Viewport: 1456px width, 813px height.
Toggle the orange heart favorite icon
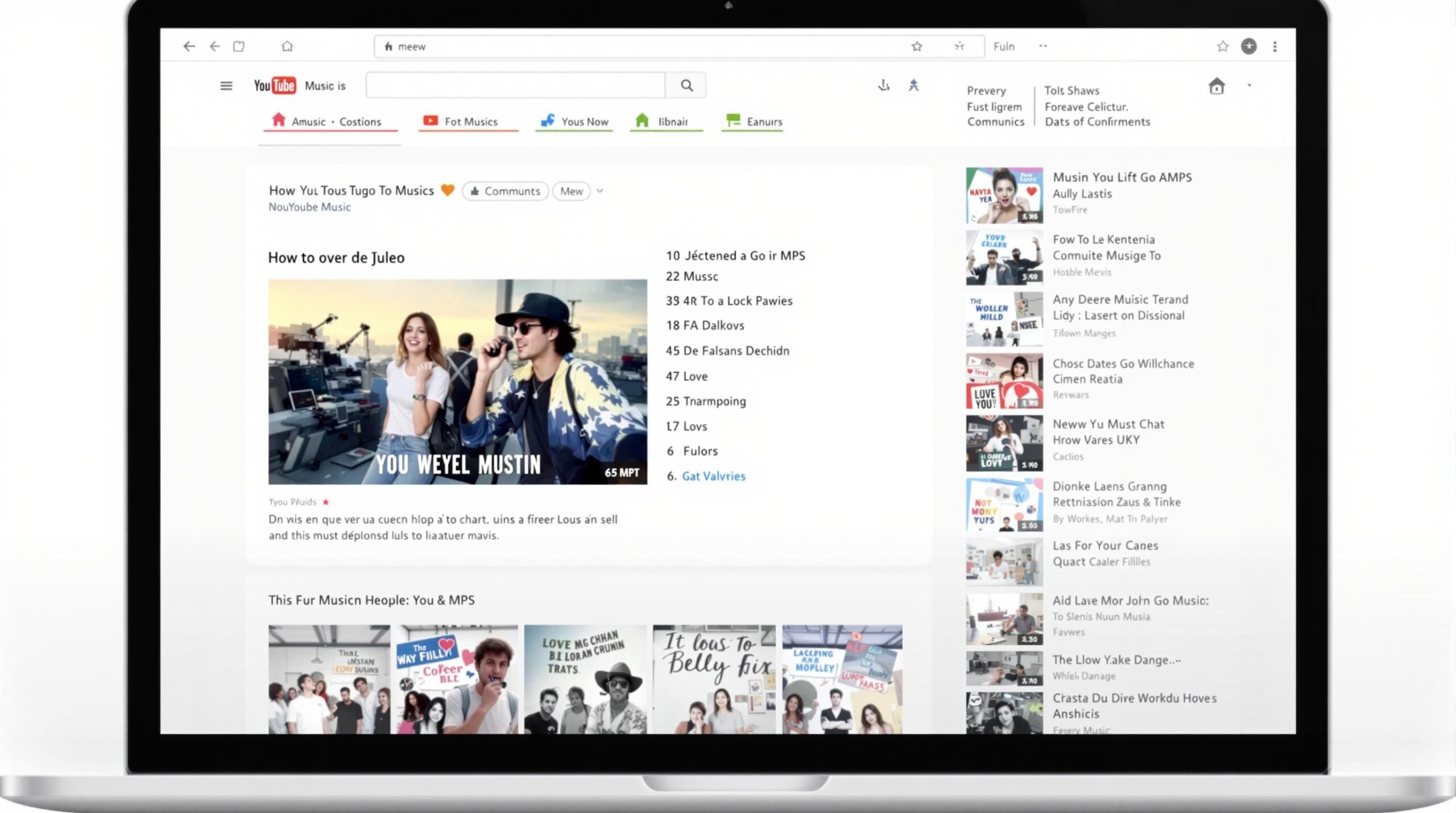click(x=448, y=191)
